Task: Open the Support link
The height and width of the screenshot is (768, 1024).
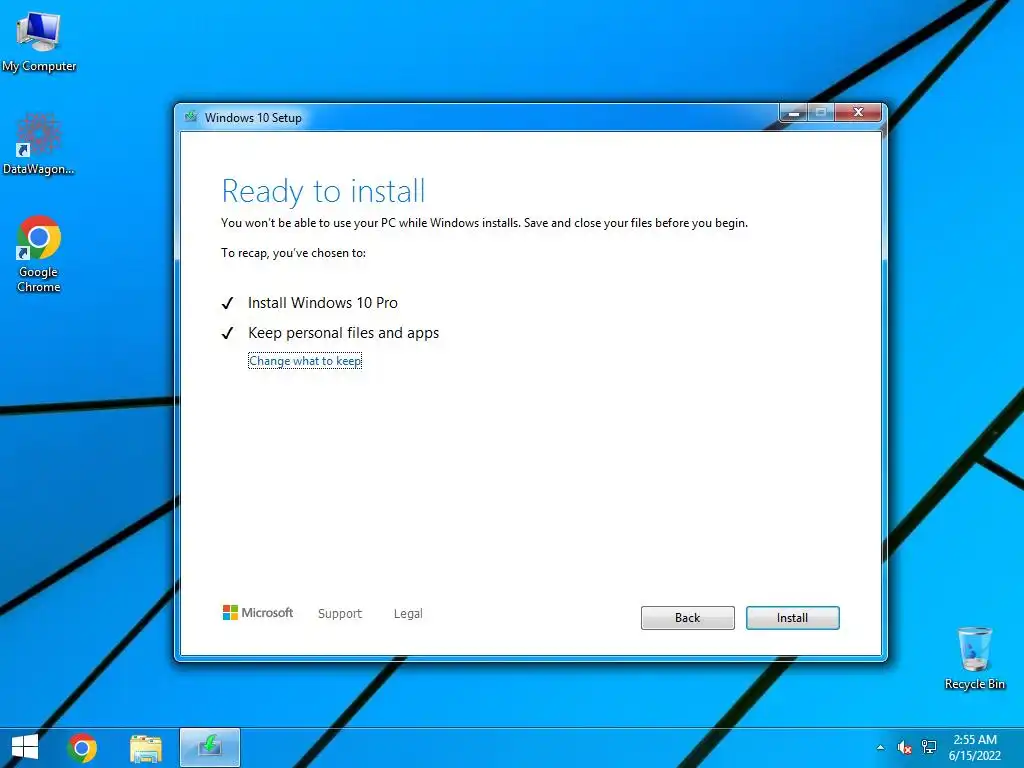Action: click(340, 613)
